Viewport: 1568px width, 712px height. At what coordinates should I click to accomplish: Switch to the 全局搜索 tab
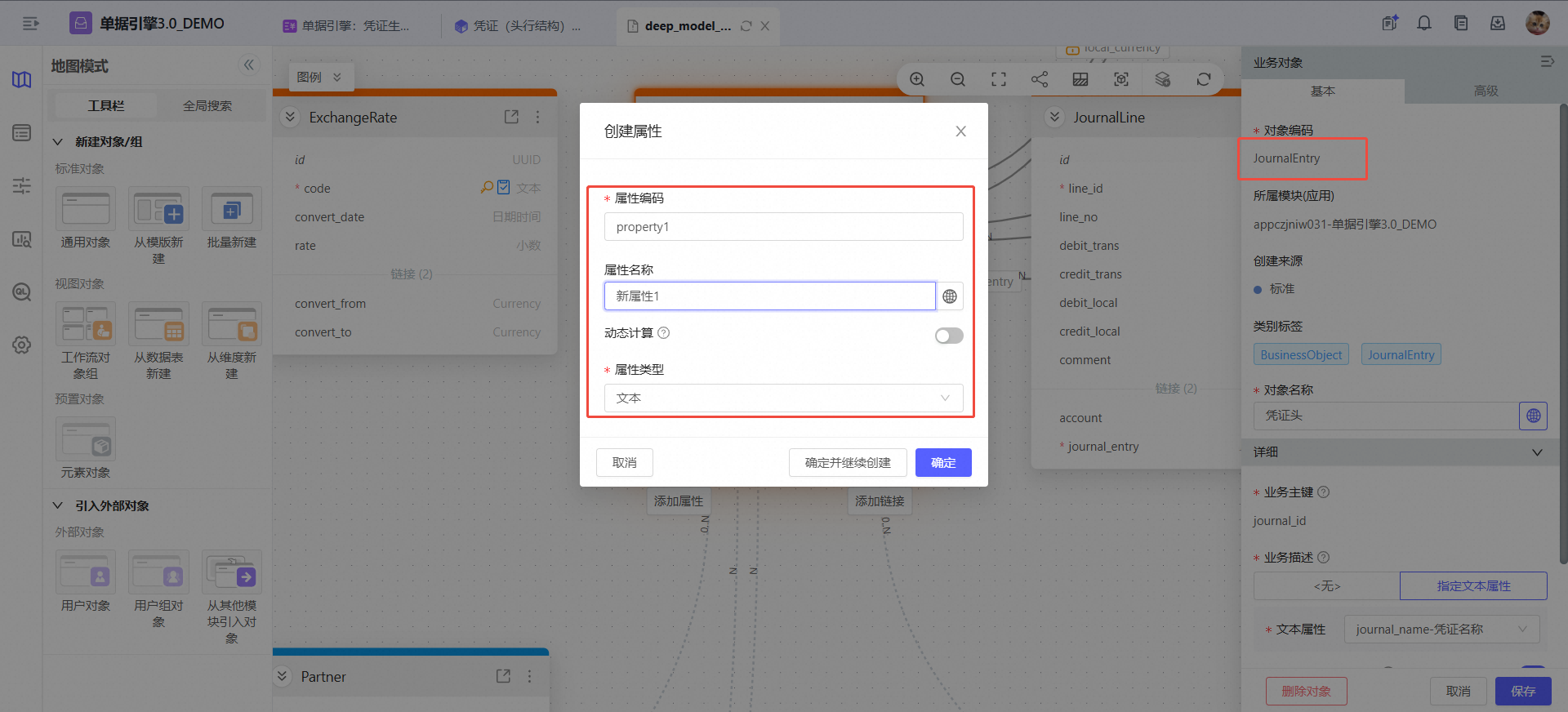click(207, 105)
